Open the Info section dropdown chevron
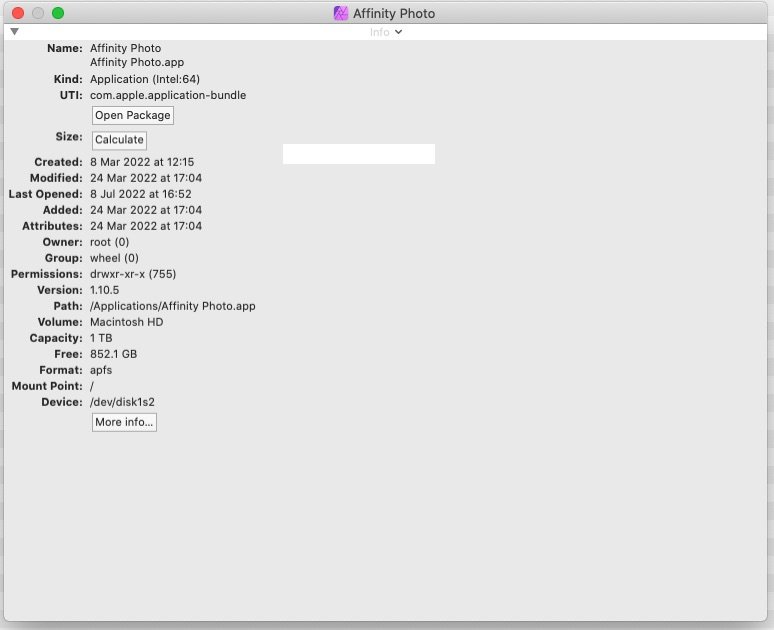 (398, 32)
